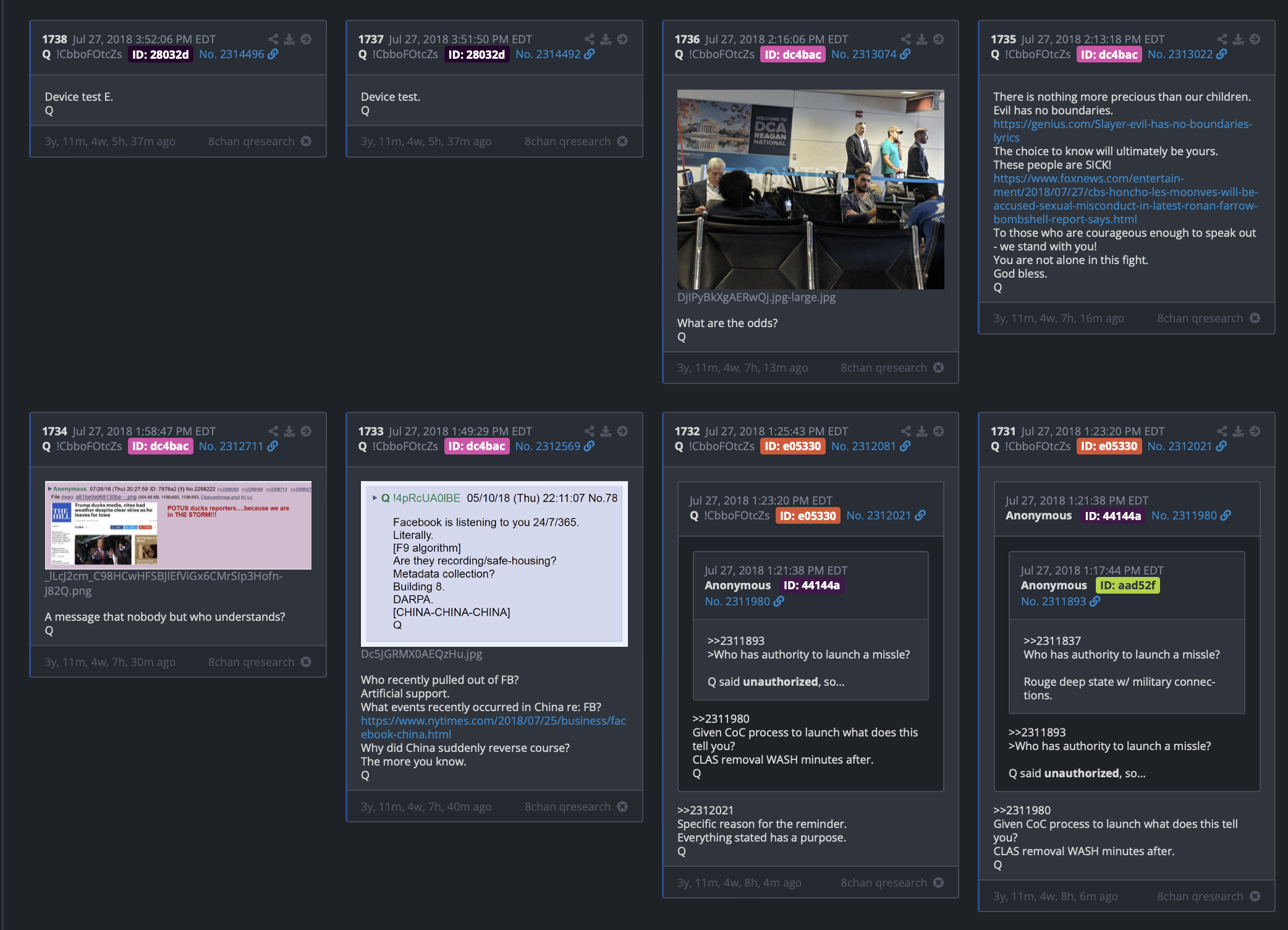Viewport: 1288px width, 930px height.
Task: Download post 1738 using its download icon
Action: point(289,39)
